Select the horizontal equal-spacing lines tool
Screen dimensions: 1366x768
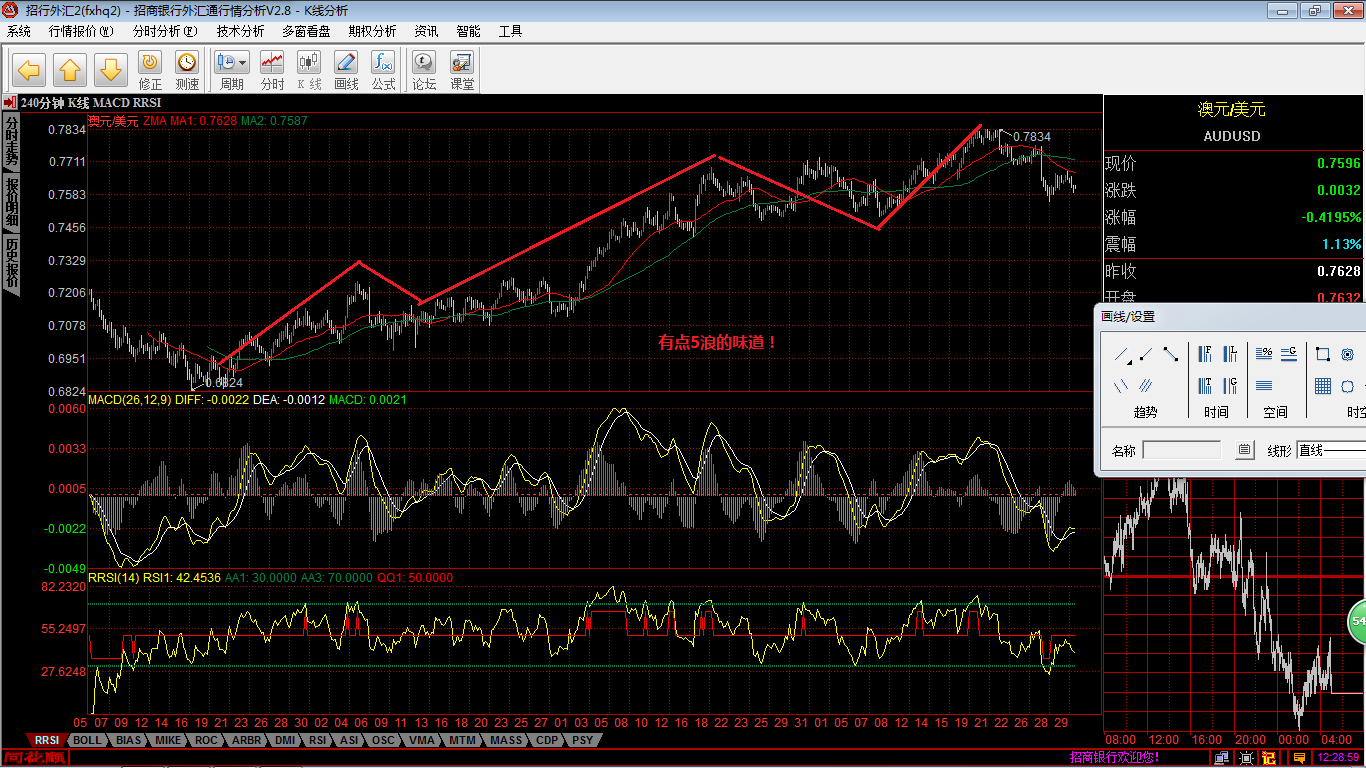(1264, 385)
